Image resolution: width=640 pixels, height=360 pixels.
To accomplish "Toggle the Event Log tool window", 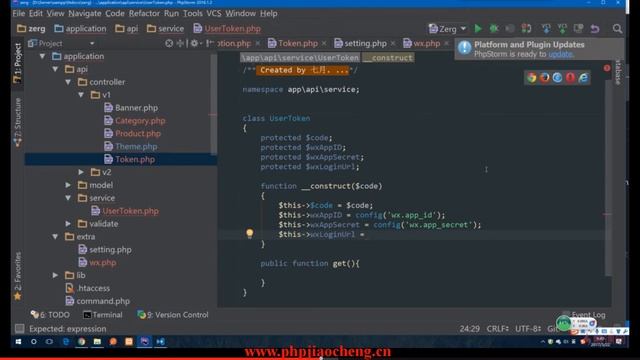I will coord(584,315).
